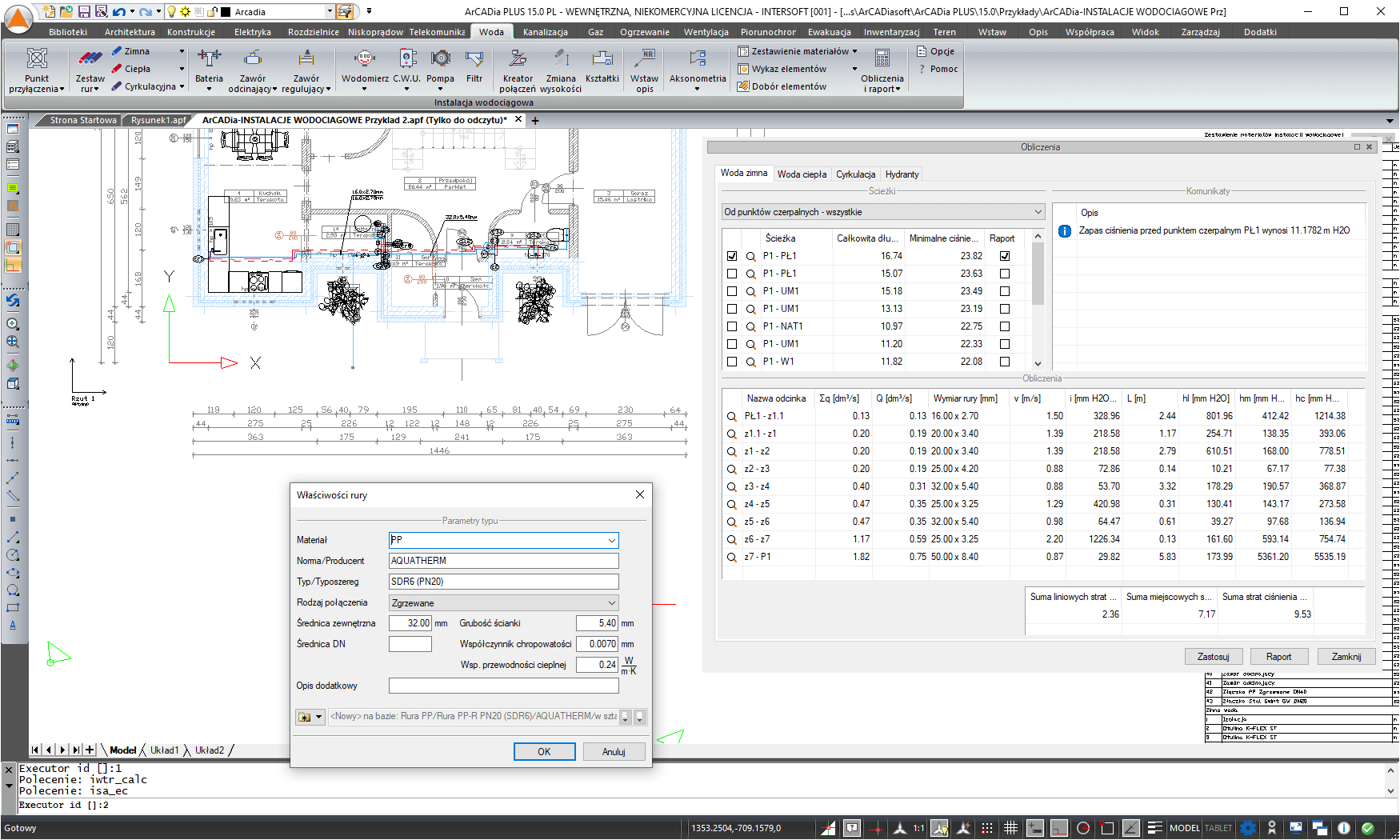
Task: Open the Woda ciepła calculations tab
Action: [802, 174]
